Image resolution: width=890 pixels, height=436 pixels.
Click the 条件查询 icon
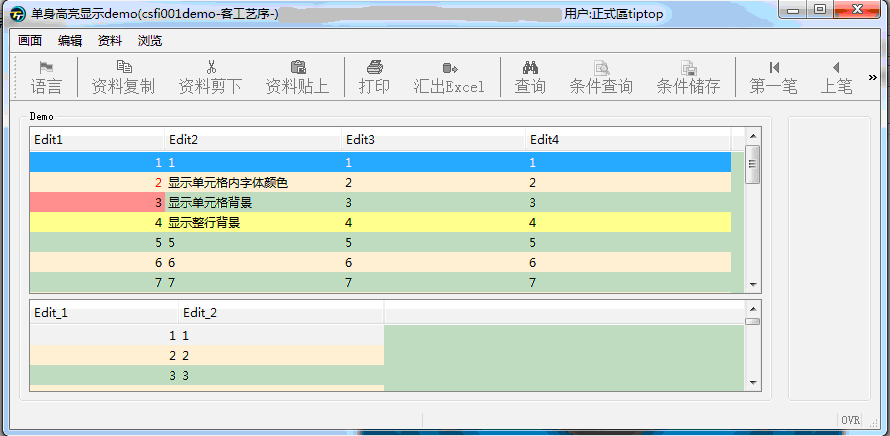coord(602,68)
